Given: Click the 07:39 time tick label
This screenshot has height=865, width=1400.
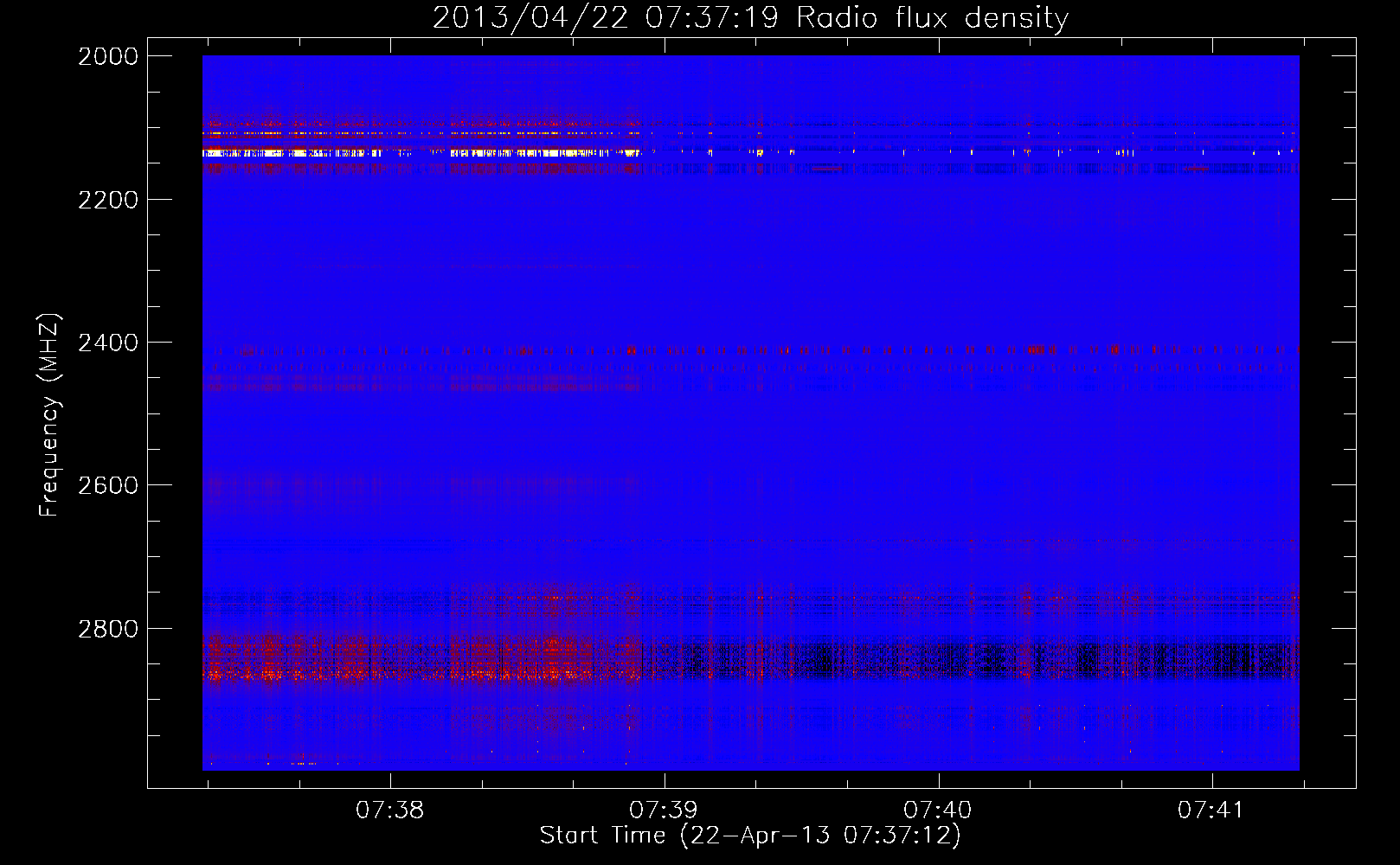Looking at the screenshot, I should click(664, 811).
